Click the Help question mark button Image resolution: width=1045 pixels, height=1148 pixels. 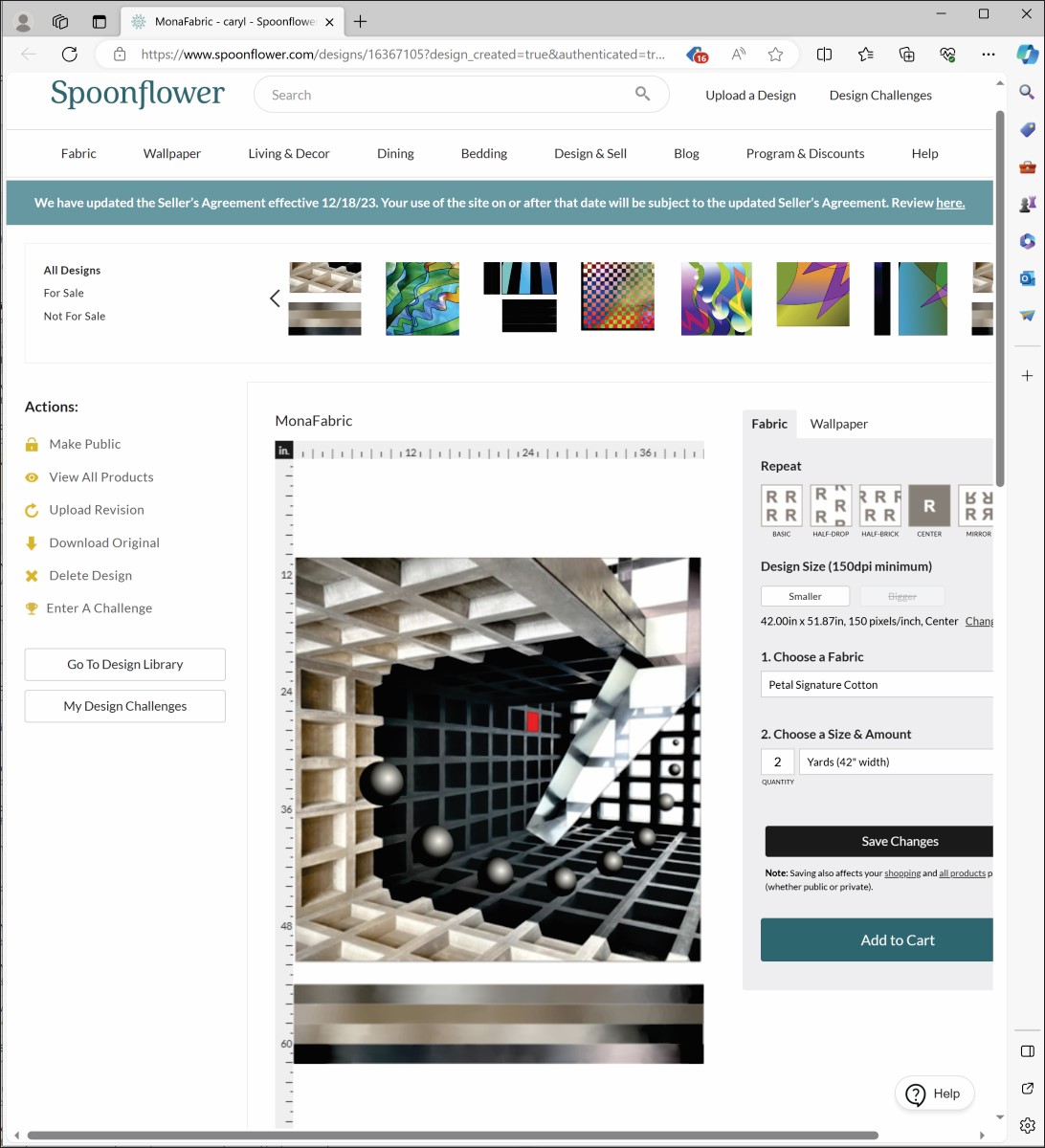(x=935, y=1093)
